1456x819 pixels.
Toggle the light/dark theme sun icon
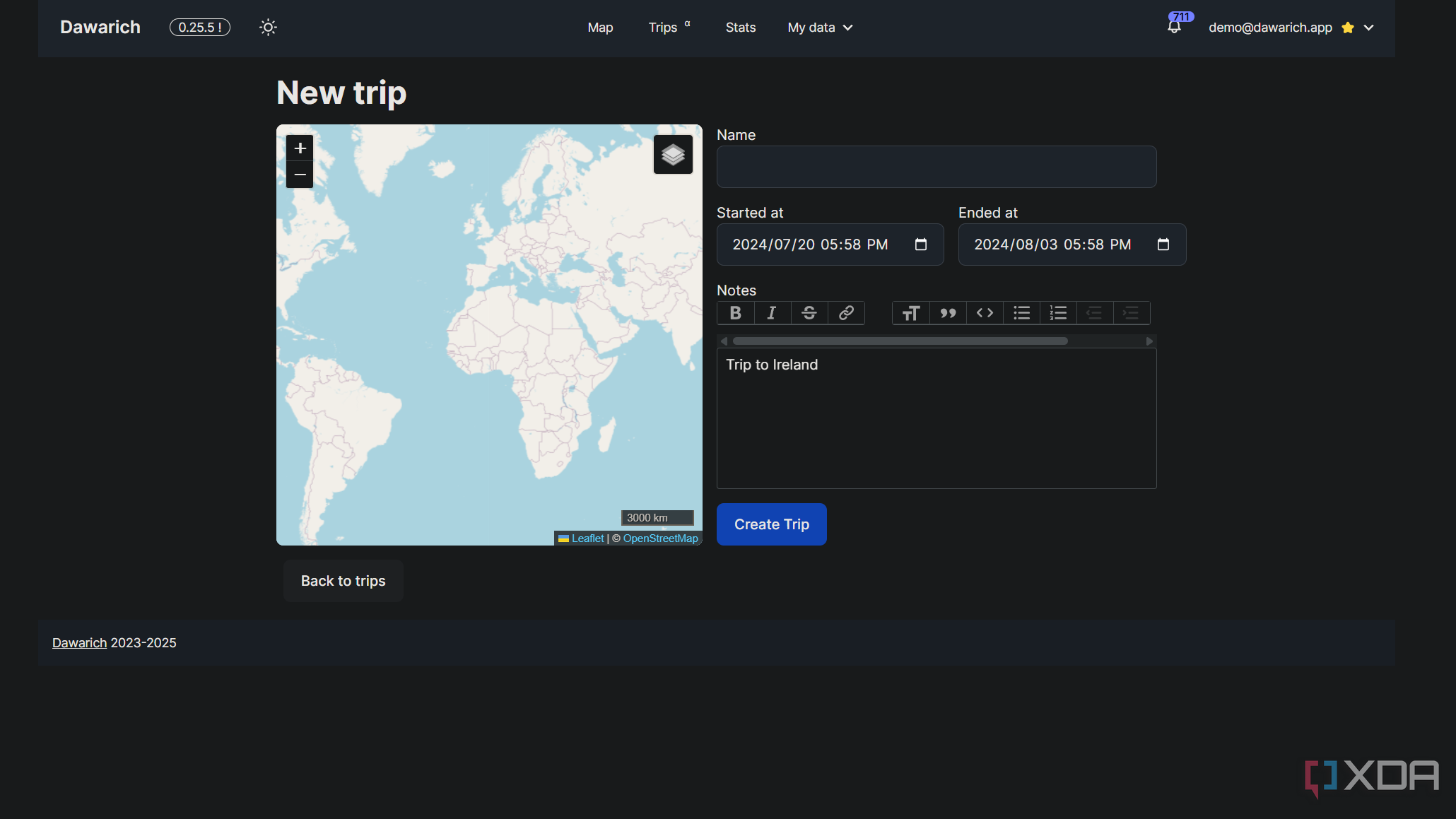coord(268,28)
